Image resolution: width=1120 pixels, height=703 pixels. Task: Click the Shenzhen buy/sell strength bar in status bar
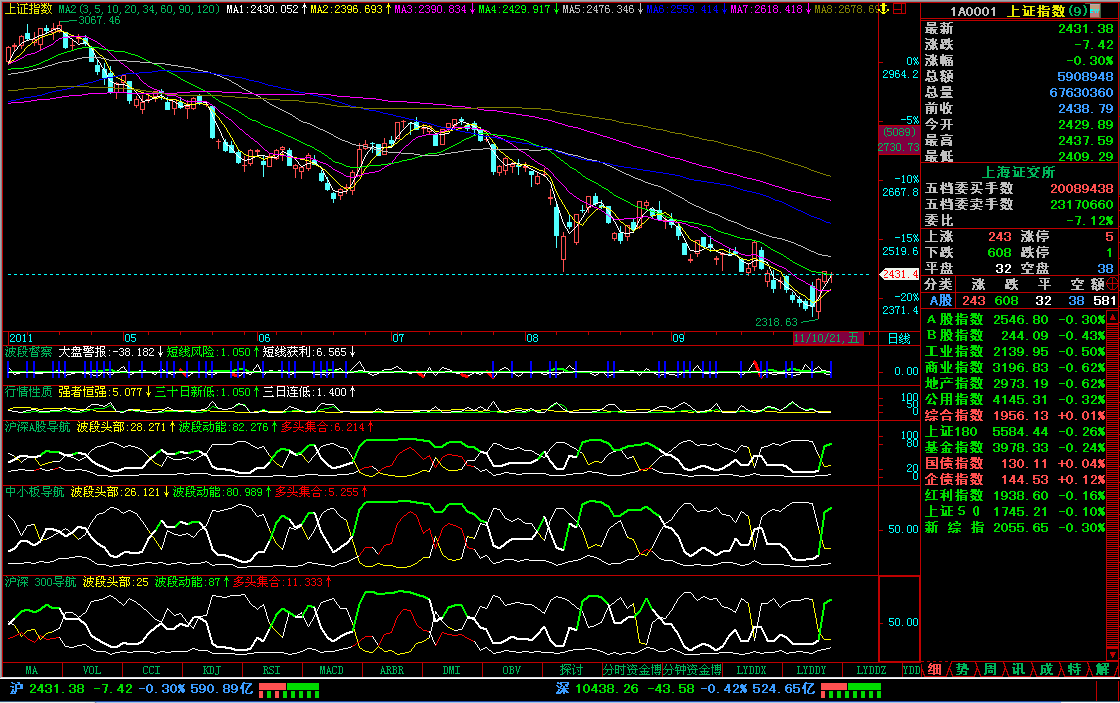[x=851, y=689]
